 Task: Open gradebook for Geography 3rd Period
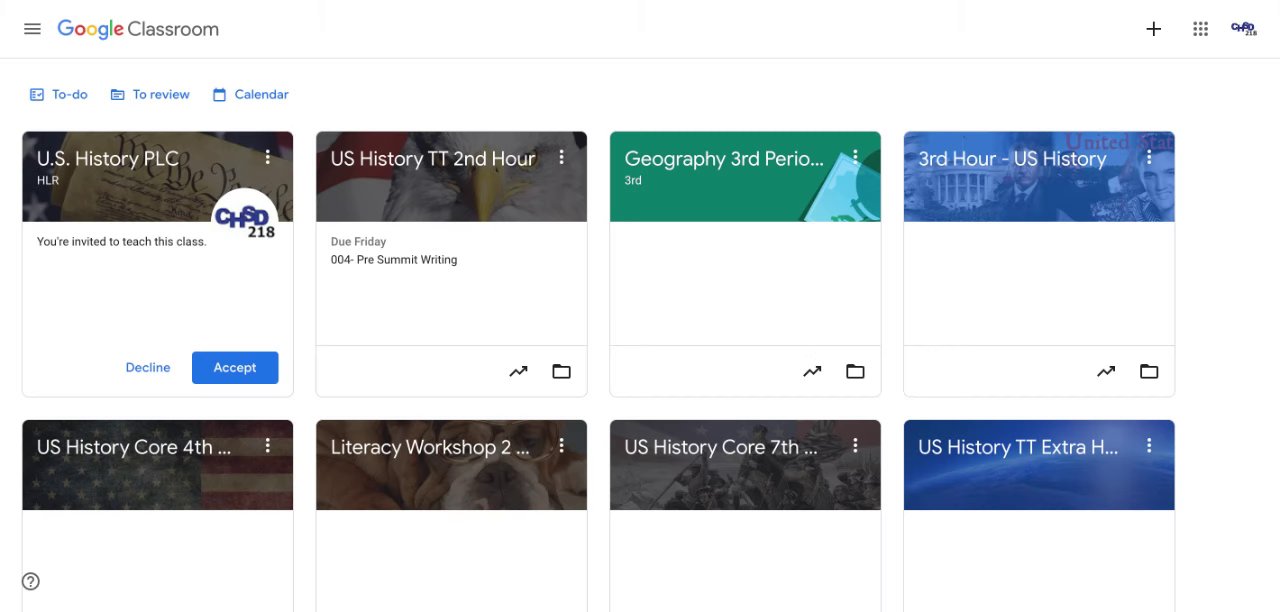click(812, 371)
